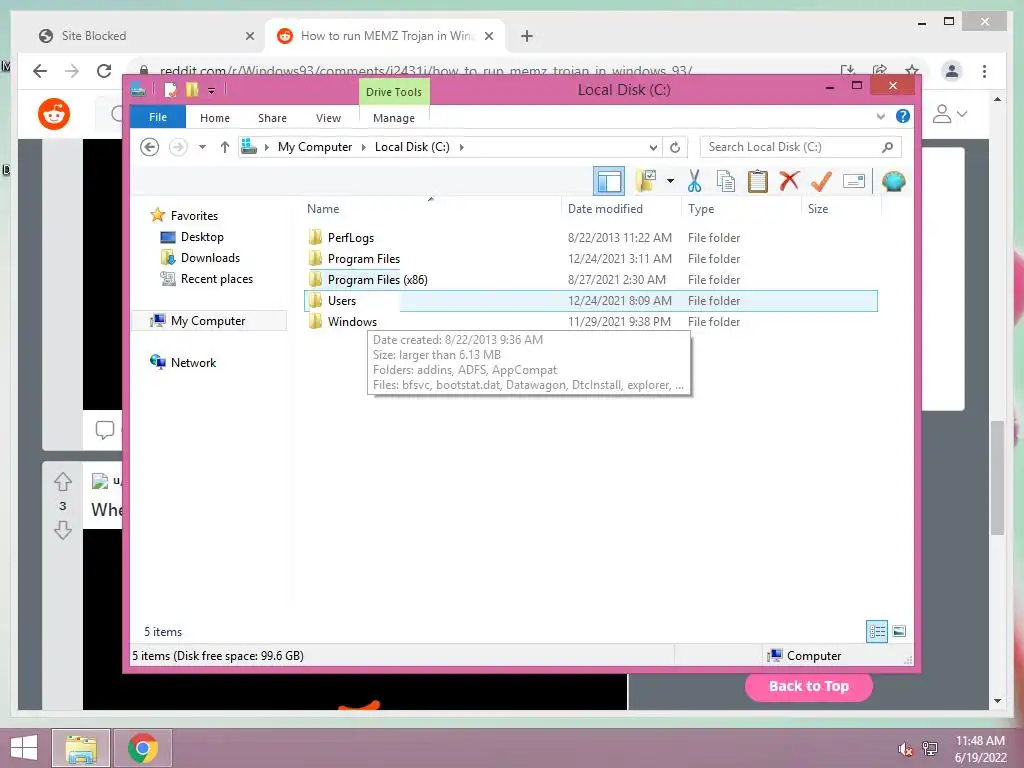Click the red X Delete icon

(789, 180)
